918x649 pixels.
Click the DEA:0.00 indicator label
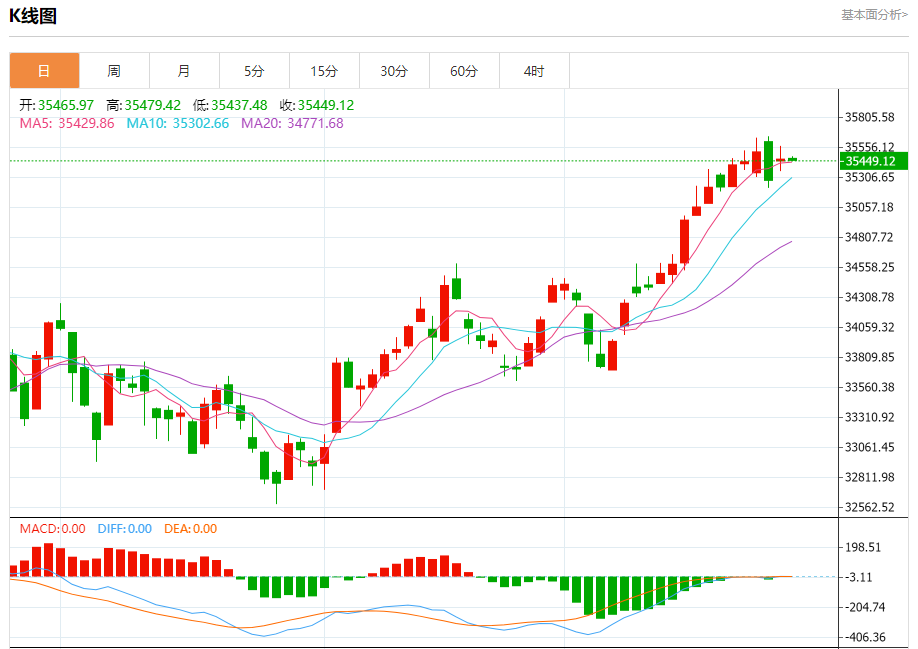(190, 529)
